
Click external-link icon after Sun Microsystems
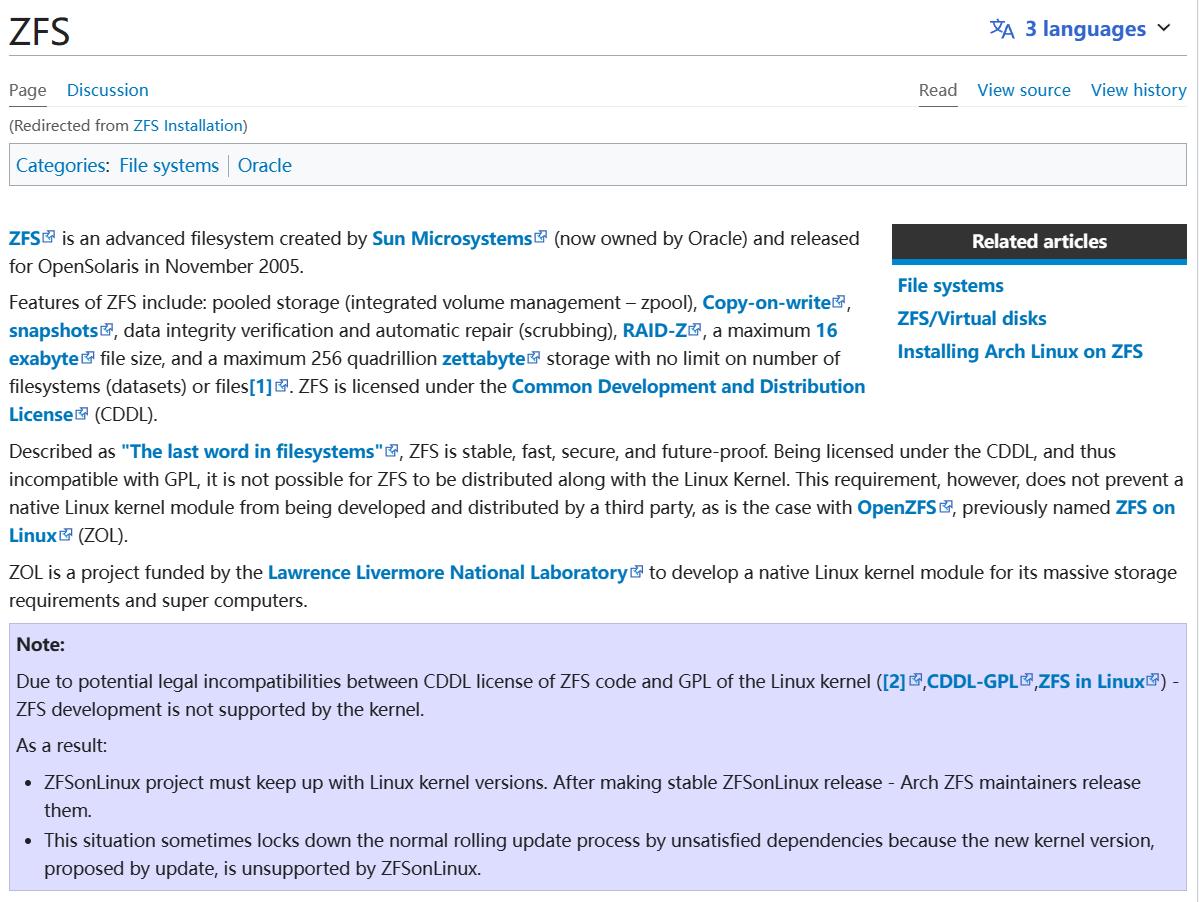tap(541, 238)
